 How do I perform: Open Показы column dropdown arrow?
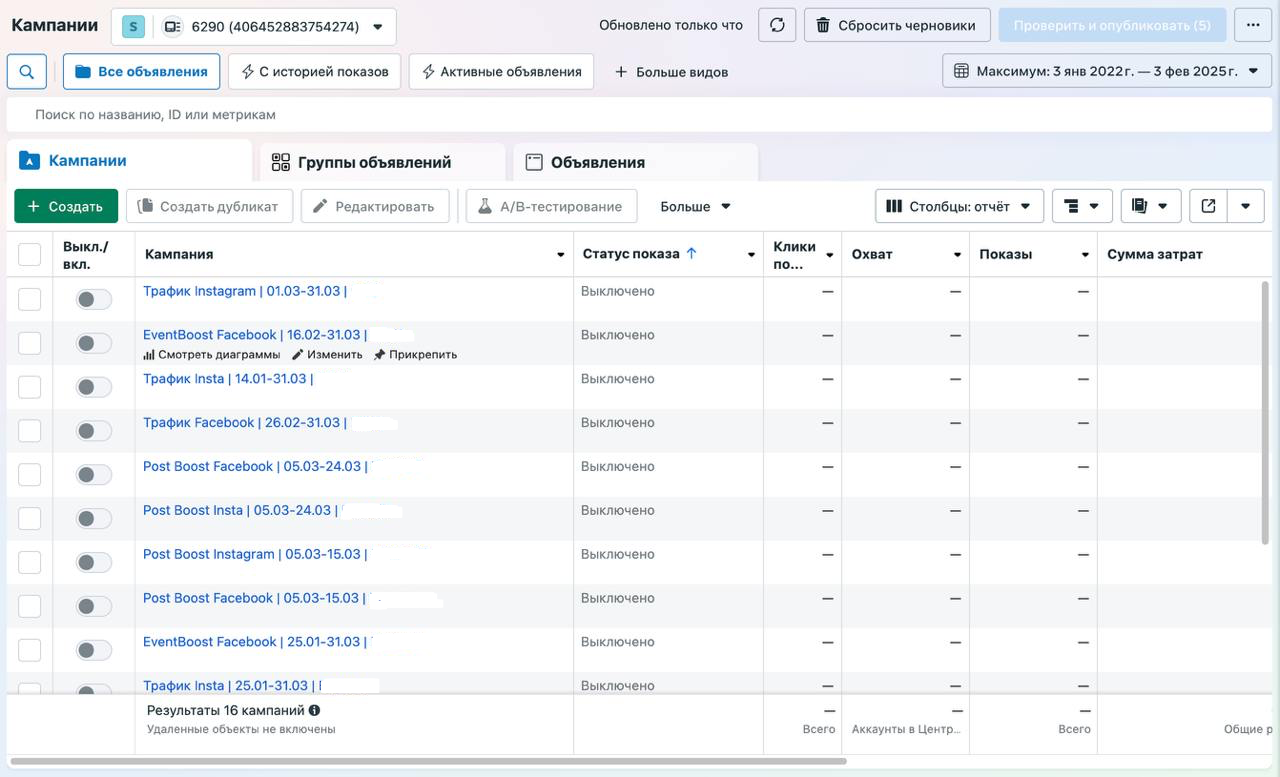pos(1085,255)
